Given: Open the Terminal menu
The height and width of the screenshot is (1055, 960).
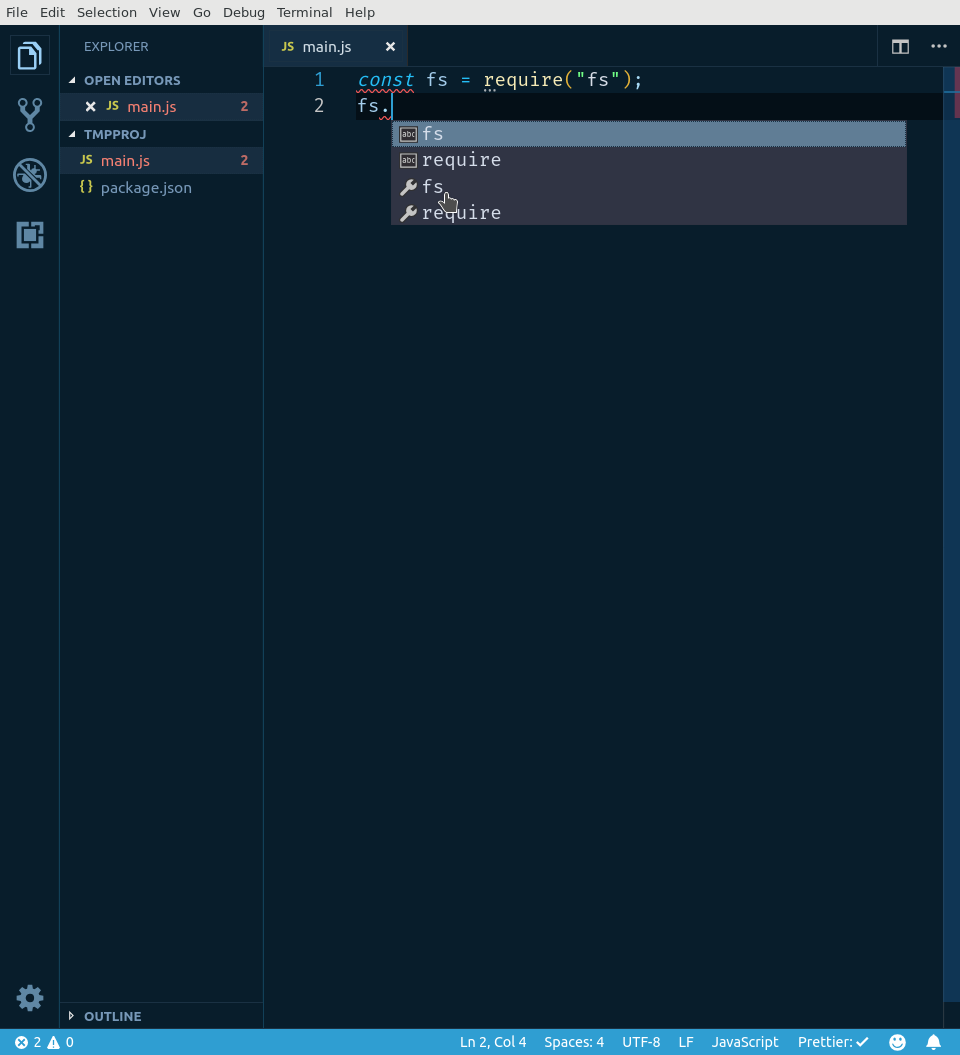Looking at the screenshot, I should point(304,12).
